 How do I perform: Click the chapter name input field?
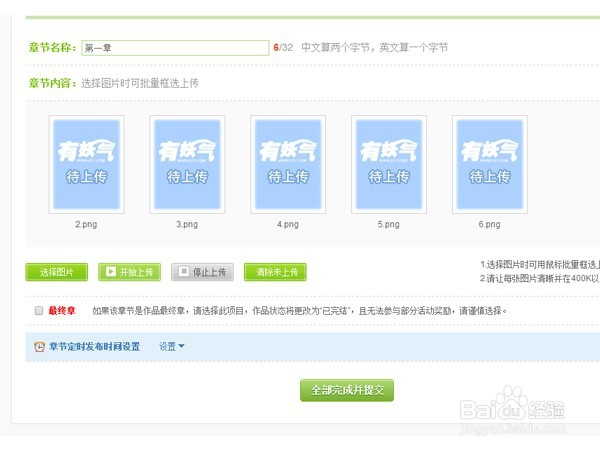175,48
